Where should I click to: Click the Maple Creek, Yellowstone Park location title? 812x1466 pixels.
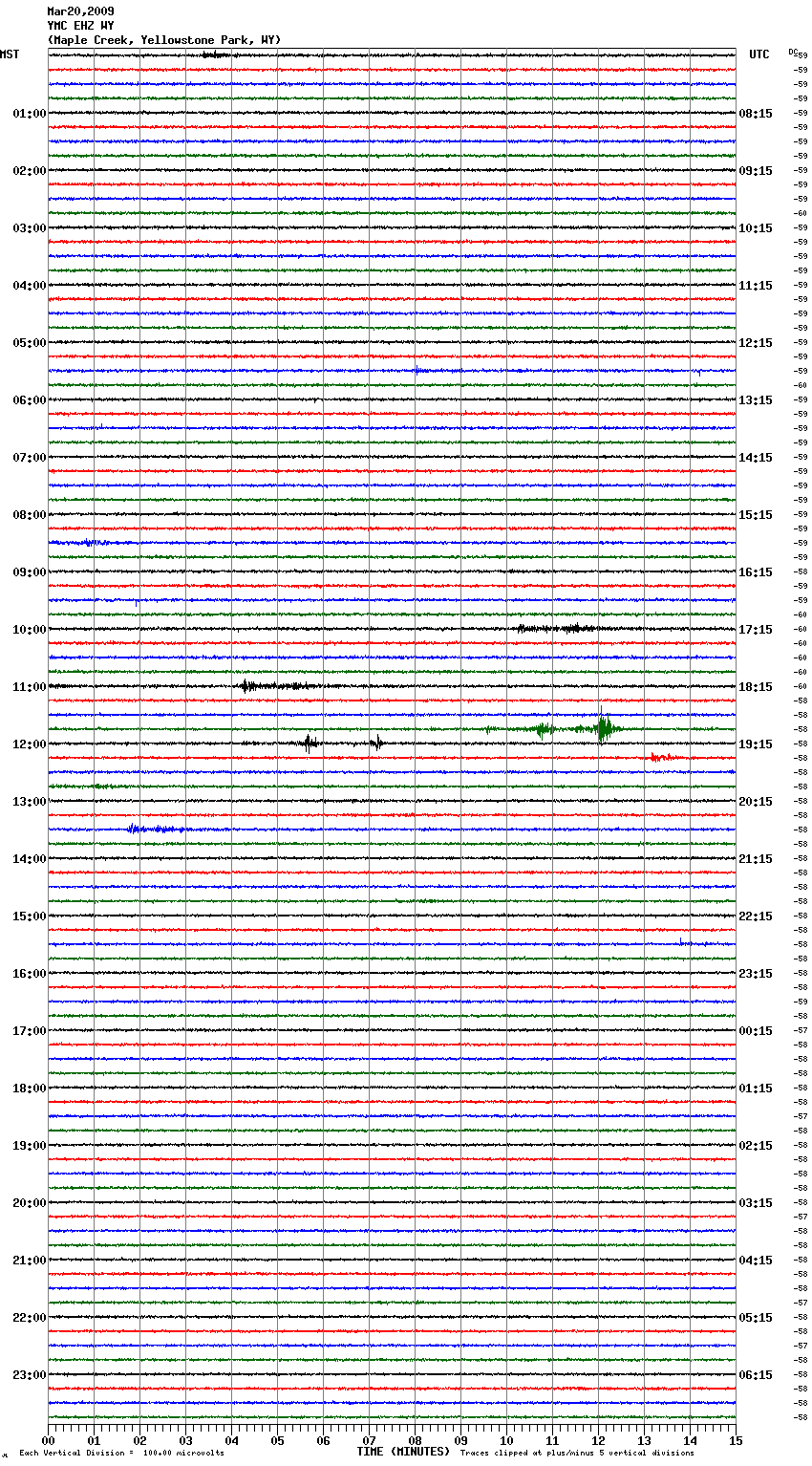point(164,40)
